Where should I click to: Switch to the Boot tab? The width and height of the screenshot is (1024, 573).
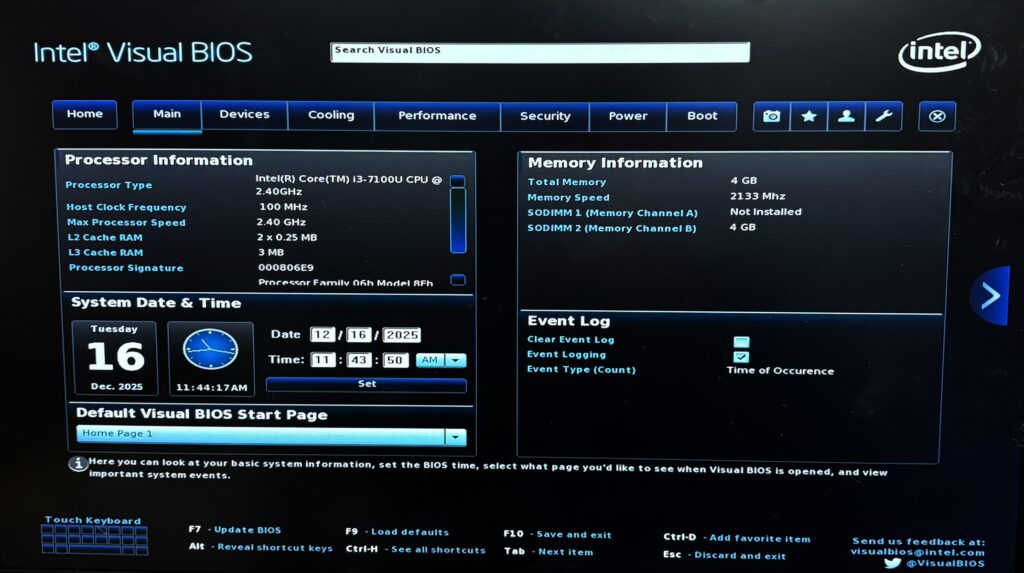[702, 117]
